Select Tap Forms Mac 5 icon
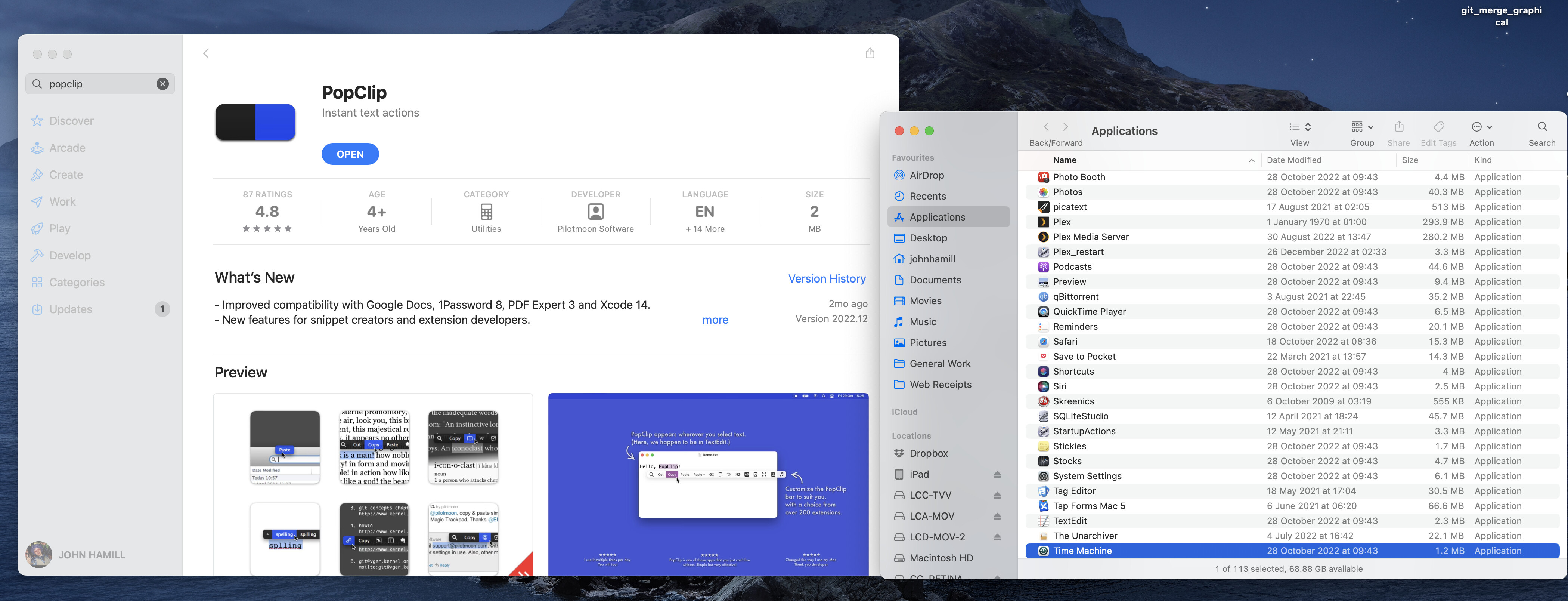Viewport: 1568px width, 601px height. tap(1043, 506)
